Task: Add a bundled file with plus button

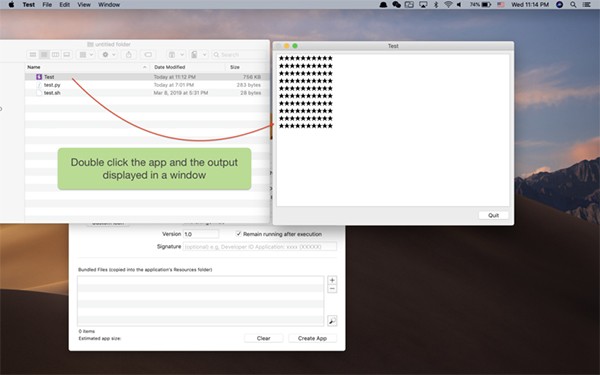Action: coord(332,280)
